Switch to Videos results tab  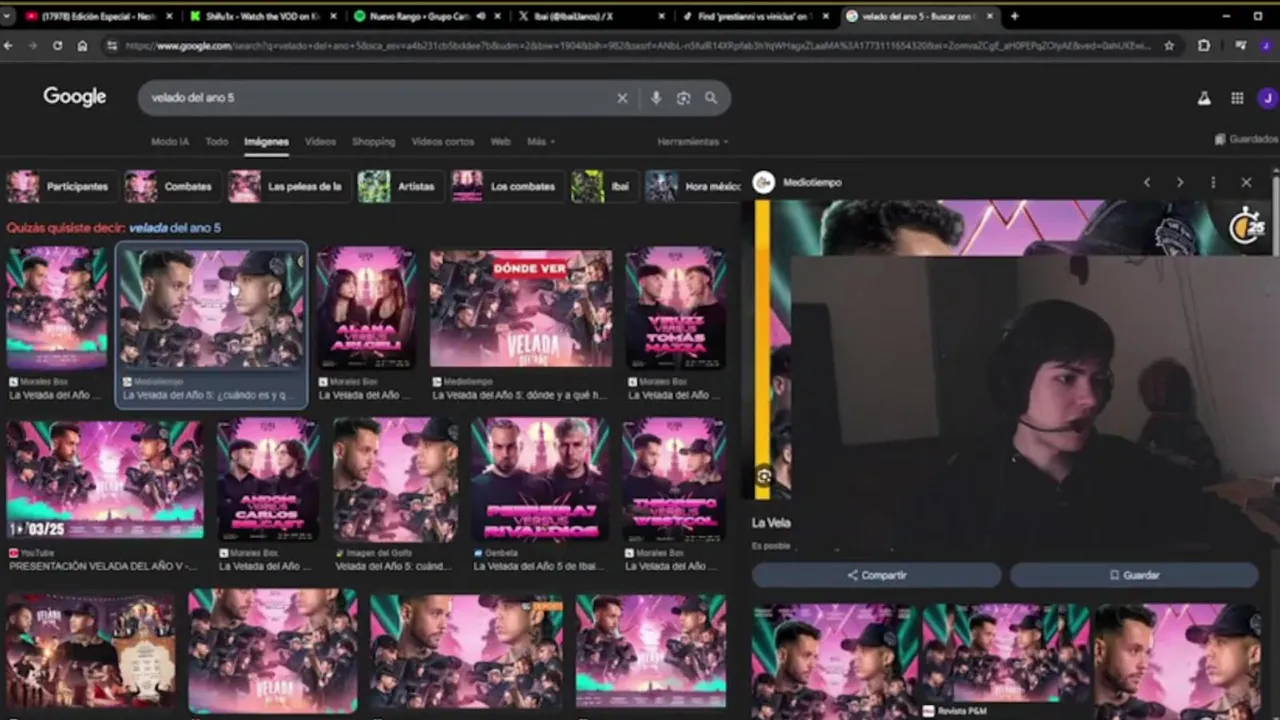coord(320,141)
